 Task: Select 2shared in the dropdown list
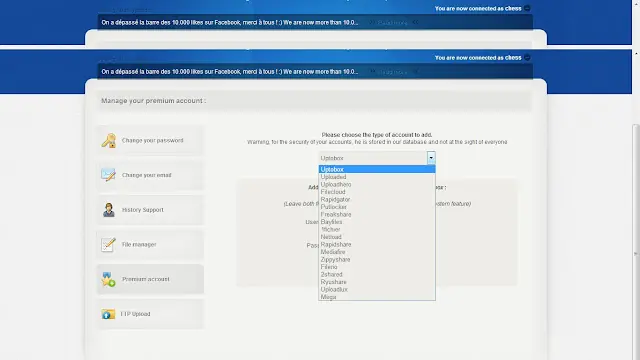[x=377, y=274]
